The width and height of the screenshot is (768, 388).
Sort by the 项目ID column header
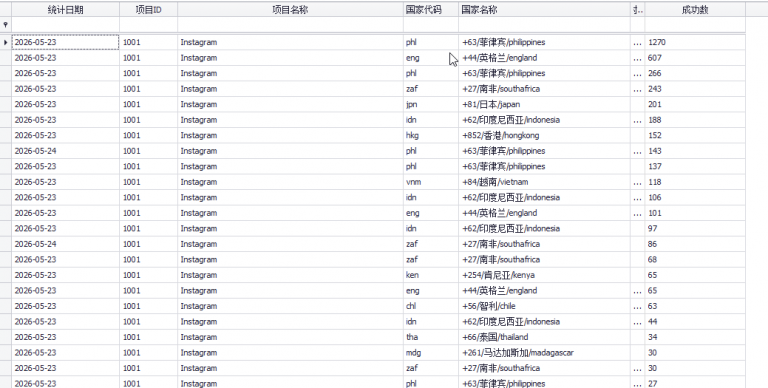pyautogui.click(x=148, y=9)
